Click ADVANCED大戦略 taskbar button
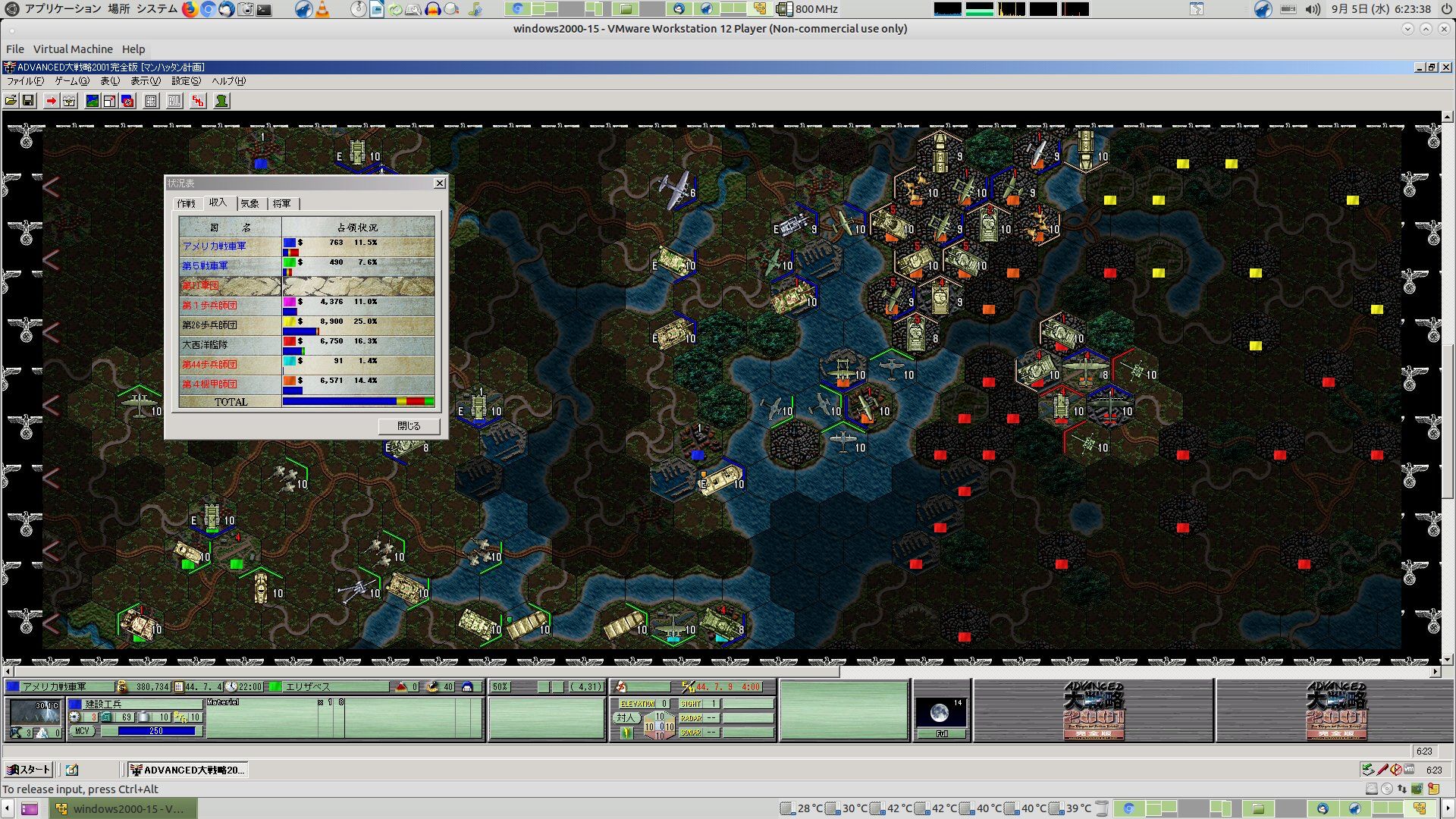 (187, 770)
